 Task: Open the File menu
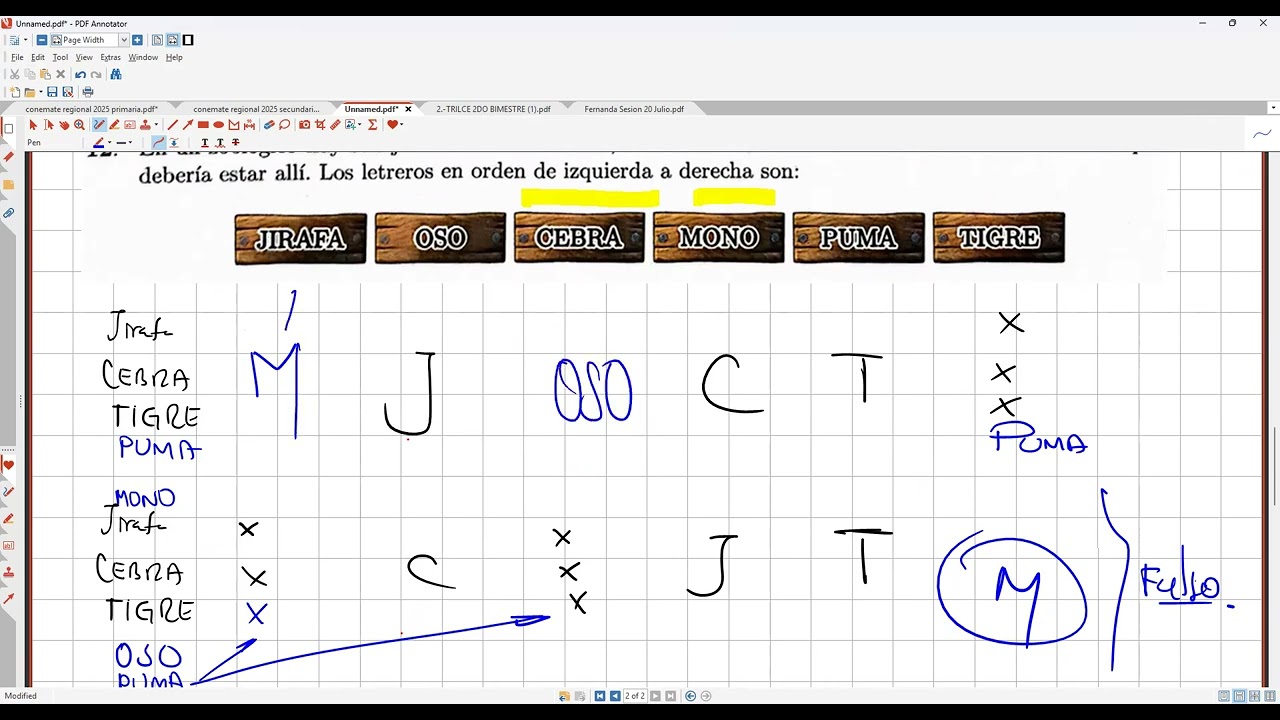[17, 57]
